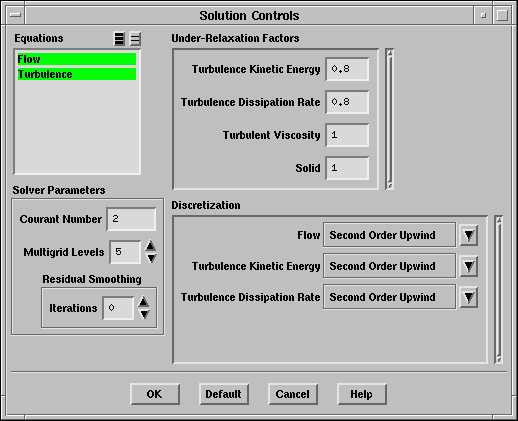Screen dimensions: 518x421
Task: Open Help for Solution Controls
Action: [362, 394]
